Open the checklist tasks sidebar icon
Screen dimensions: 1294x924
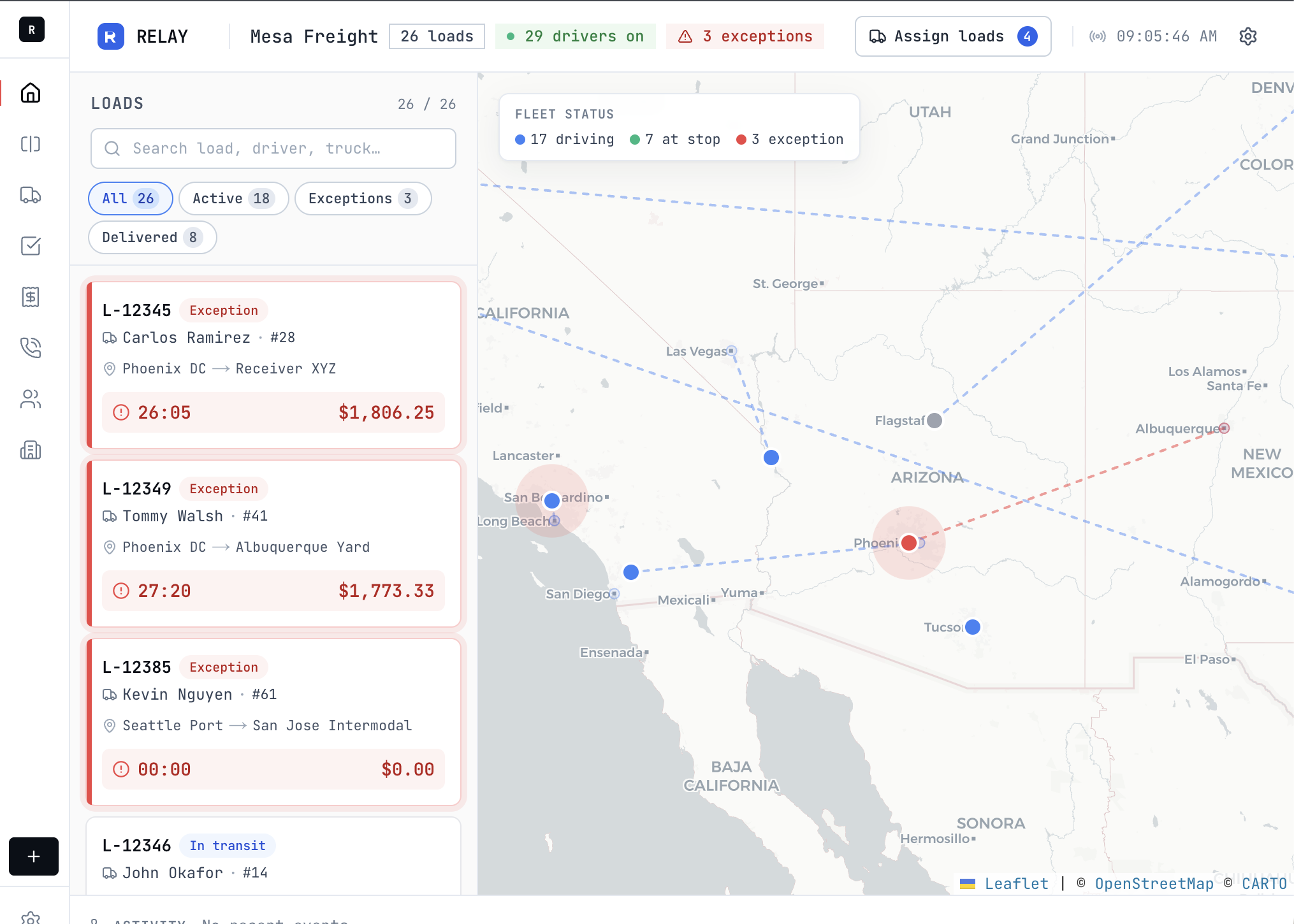click(x=31, y=246)
